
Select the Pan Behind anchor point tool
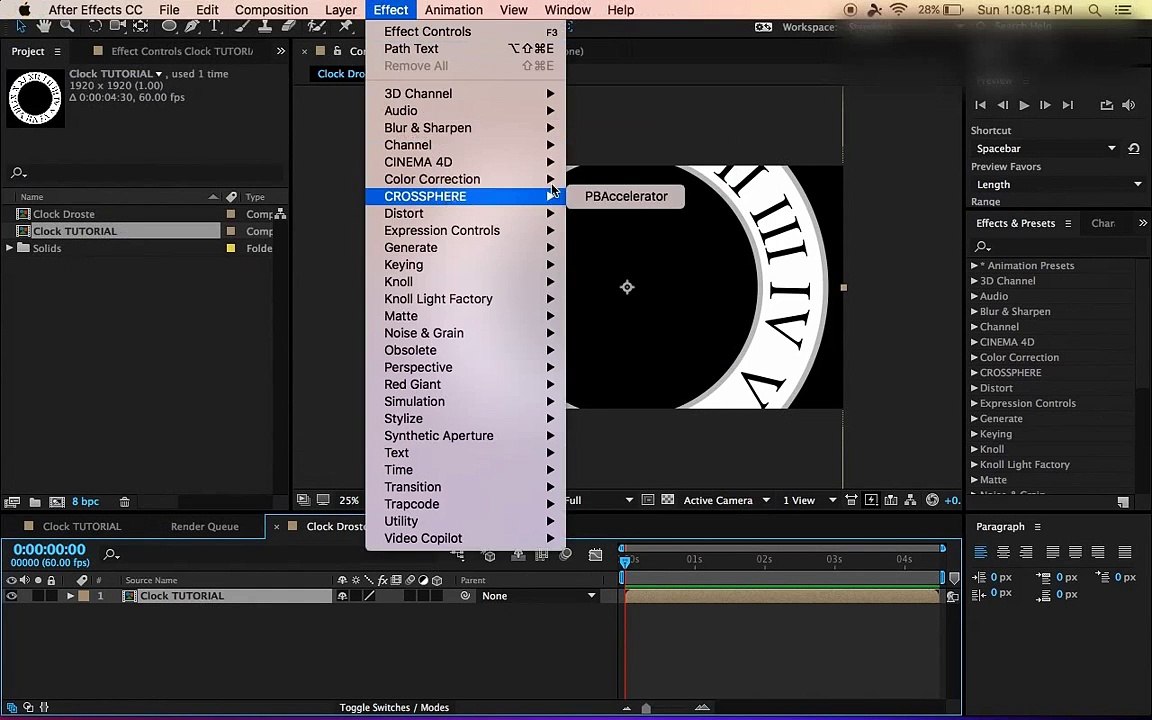pyautogui.click(x=140, y=26)
